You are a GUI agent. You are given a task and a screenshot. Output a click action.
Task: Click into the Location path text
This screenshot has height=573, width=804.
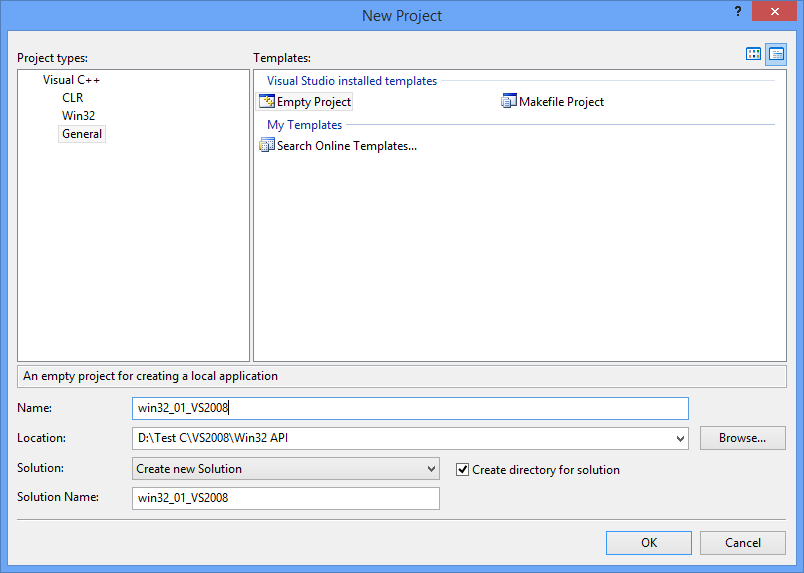click(213, 438)
